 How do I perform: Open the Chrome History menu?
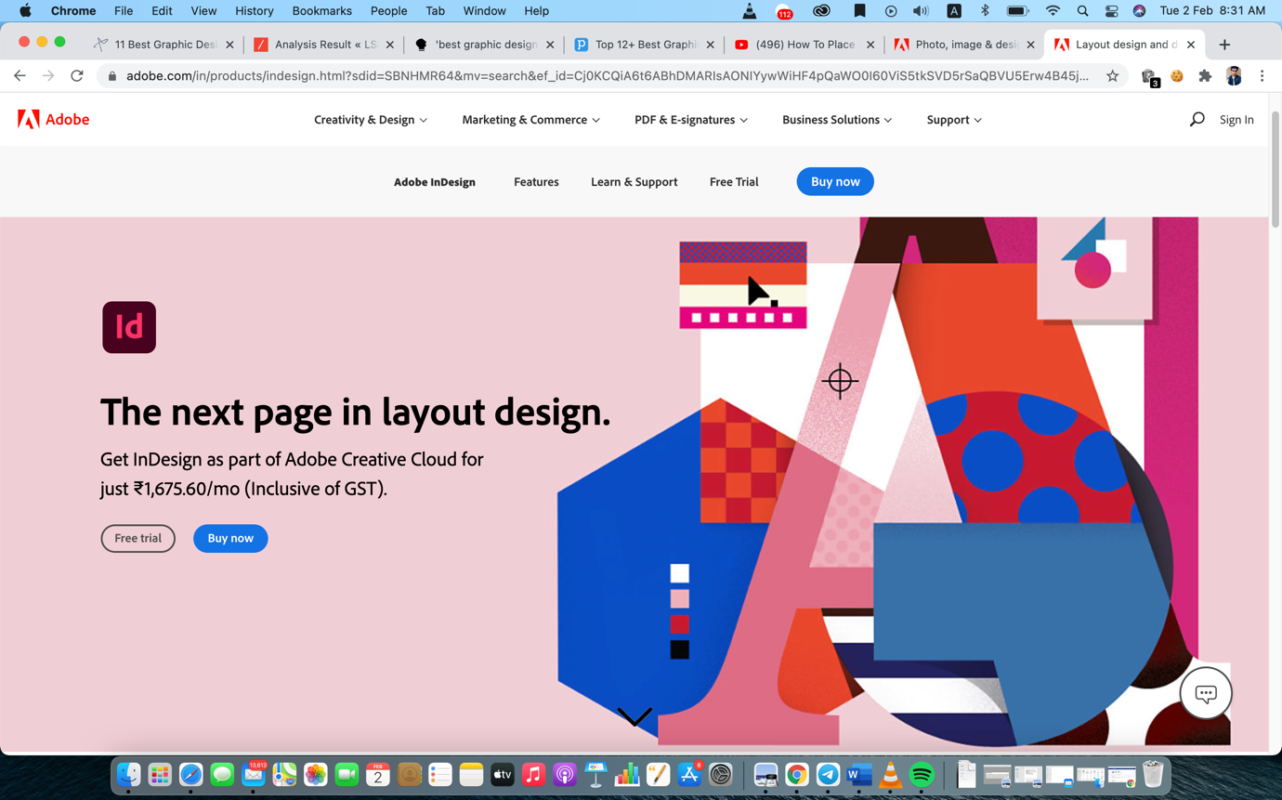(x=254, y=11)
